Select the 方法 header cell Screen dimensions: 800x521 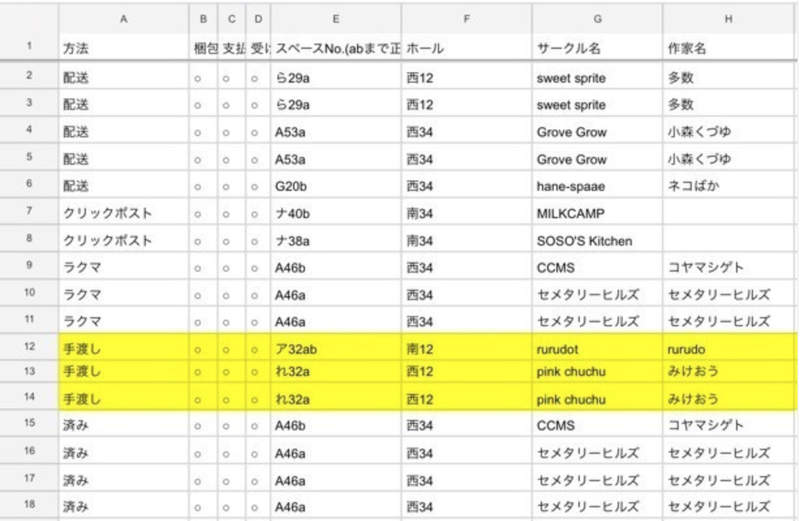coord(123,47)
